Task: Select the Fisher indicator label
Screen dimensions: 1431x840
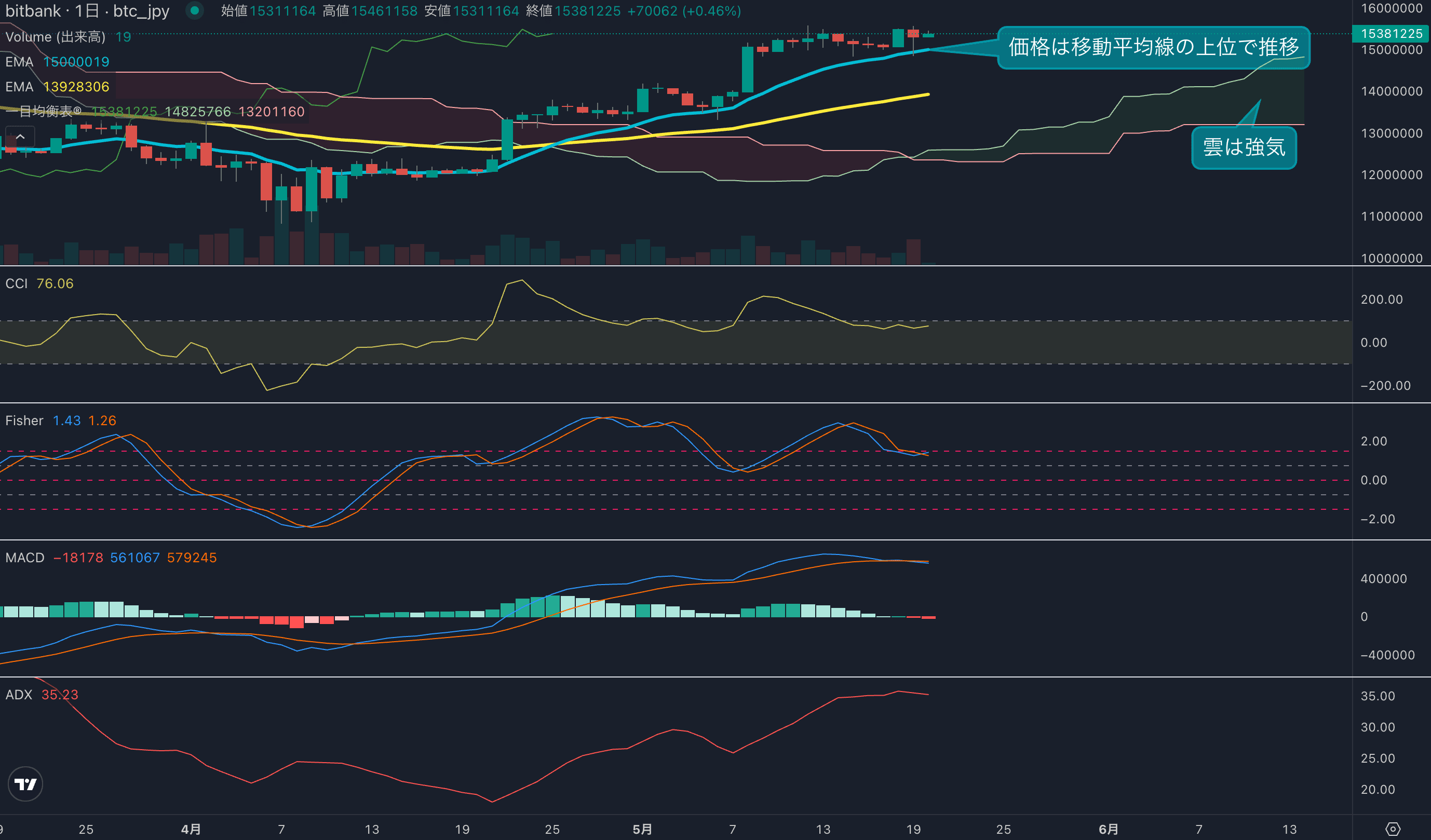Action: 24,421
